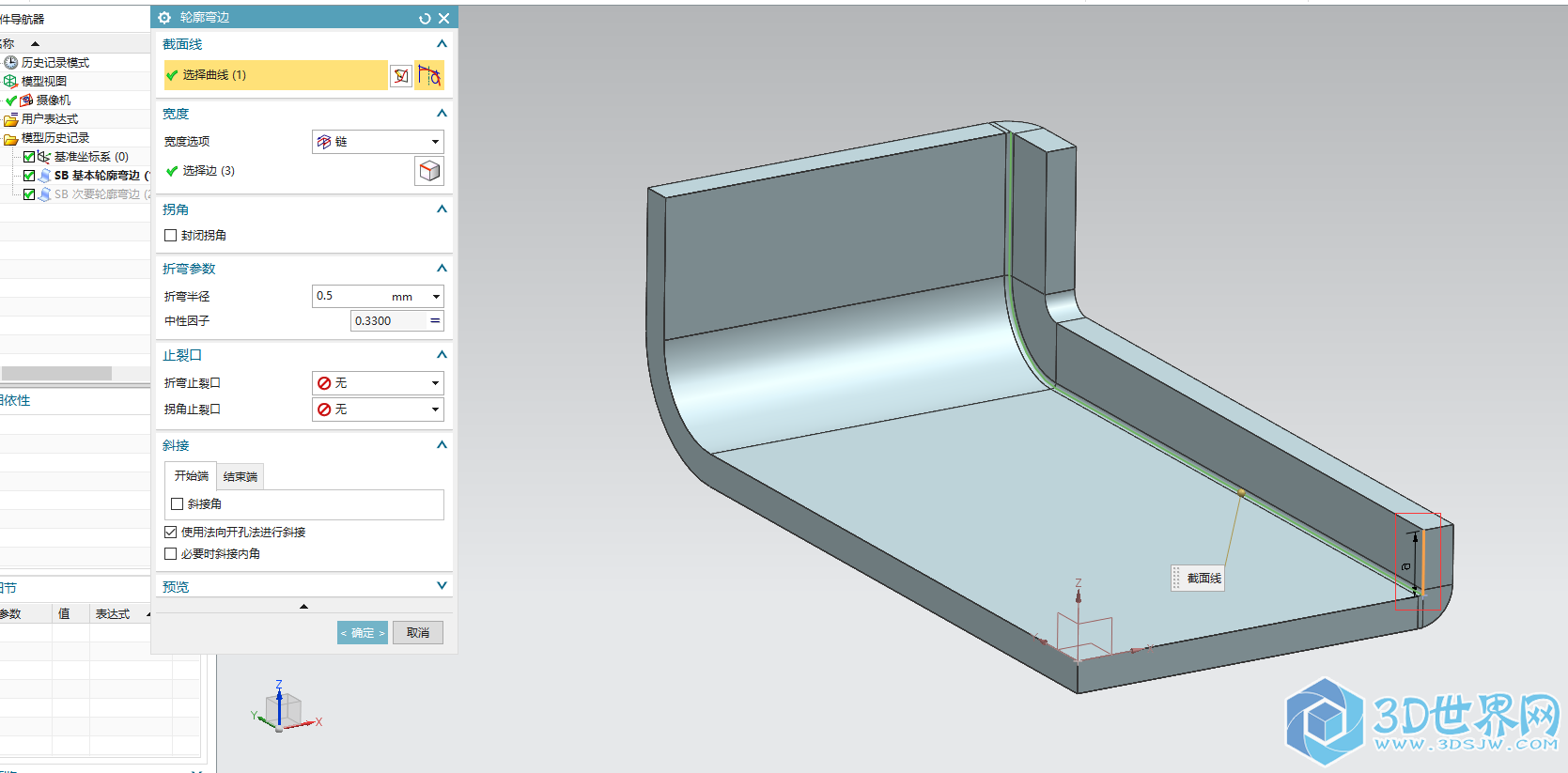1568x773 pixels.
Task: Toggle the SB 基本轮廓弯边 checkbox
Action: pyautogui.click(x=29, y=176)
